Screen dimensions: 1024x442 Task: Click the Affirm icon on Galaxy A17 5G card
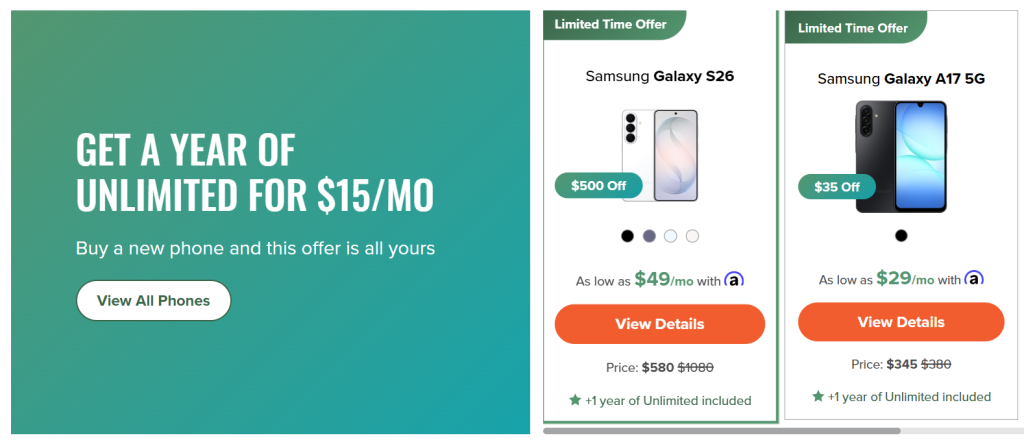pyautogui.click(x=974, y=279)
